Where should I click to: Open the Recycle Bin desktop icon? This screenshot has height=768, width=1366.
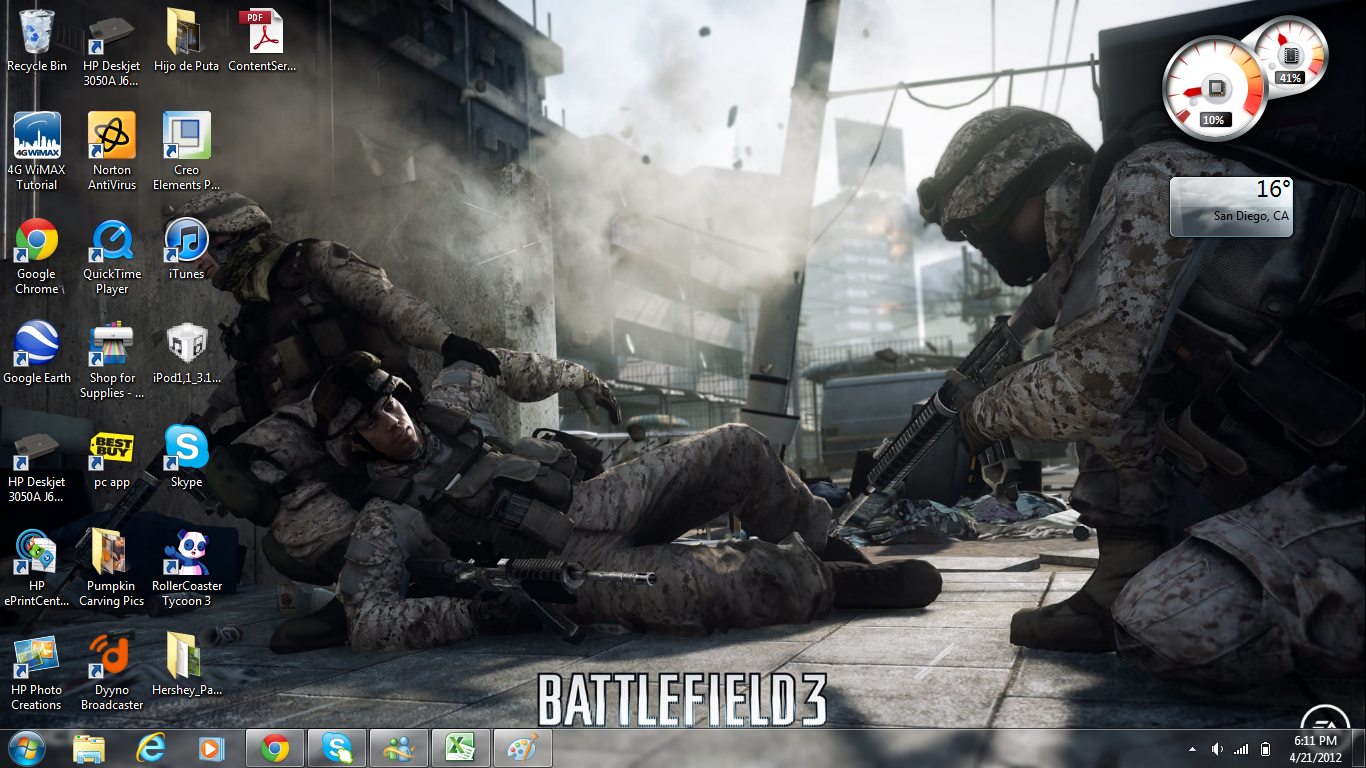(37, 33)
